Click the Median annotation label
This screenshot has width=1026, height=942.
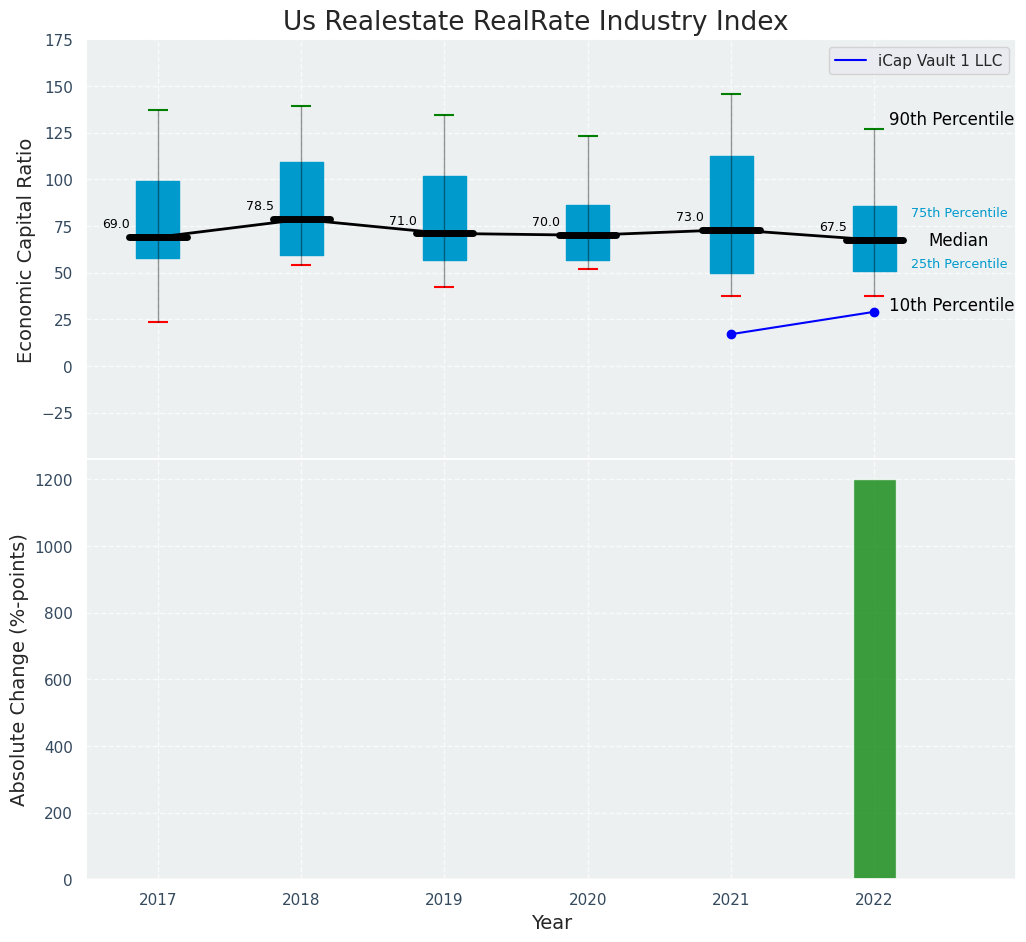(x=958, y=241)
